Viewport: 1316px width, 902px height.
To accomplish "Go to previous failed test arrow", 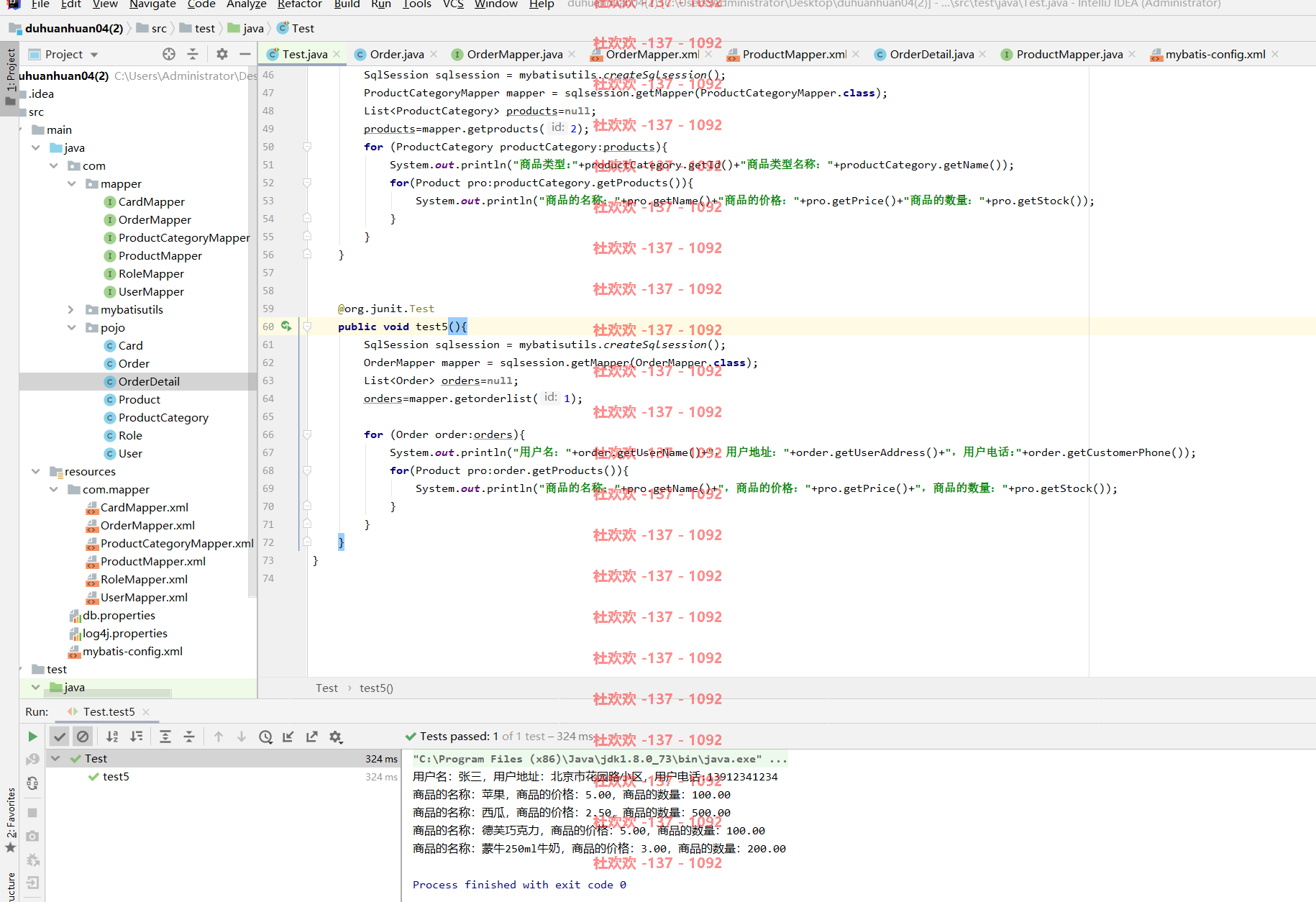I will pos(219,737).
